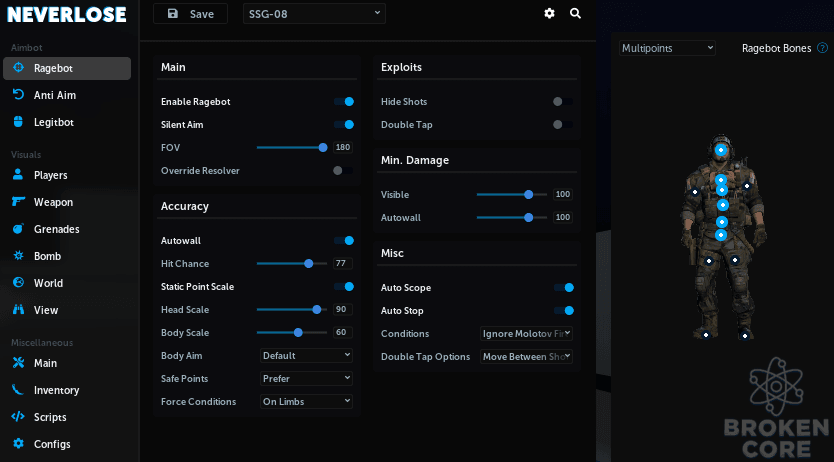Open the Weapon tab label
The image size is (834, 462).
coord(53,202)
